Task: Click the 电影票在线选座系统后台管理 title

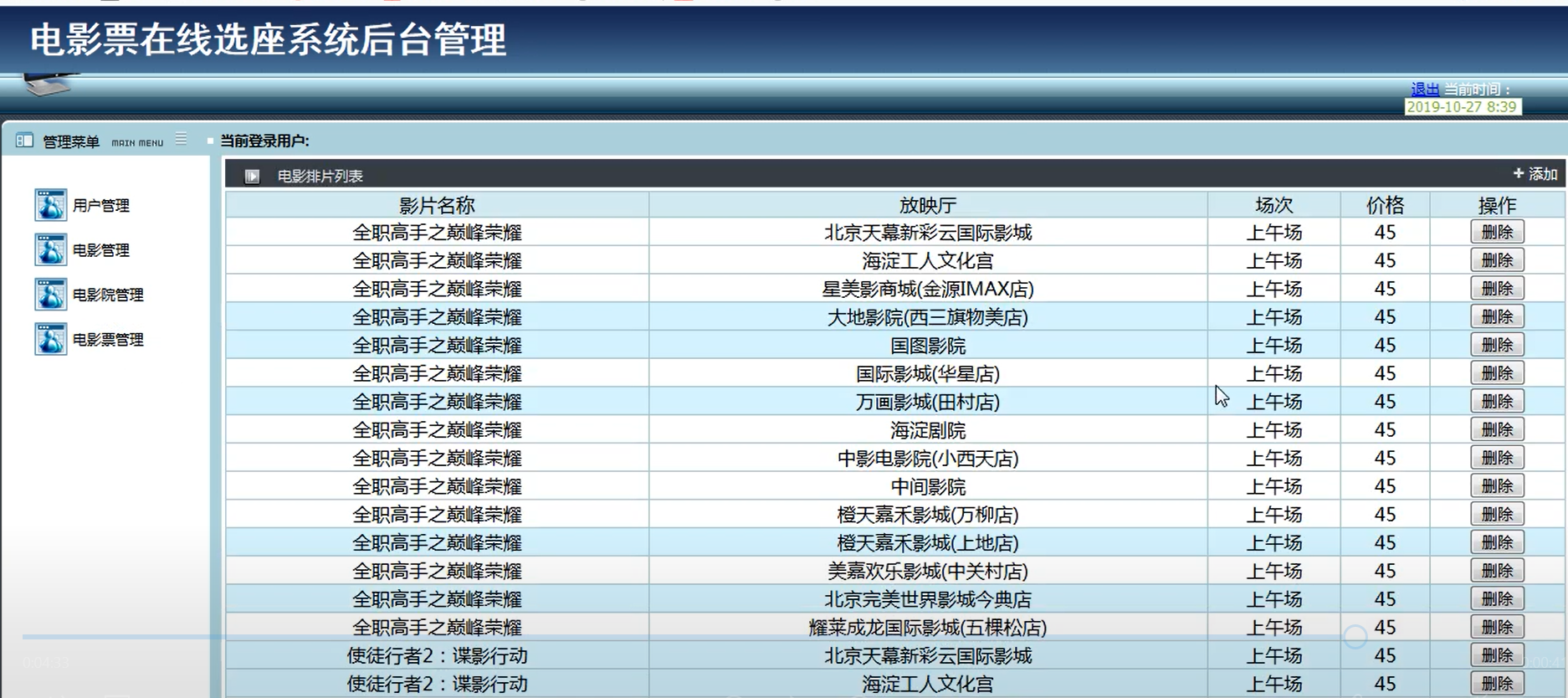Action: tap(268, 40)
